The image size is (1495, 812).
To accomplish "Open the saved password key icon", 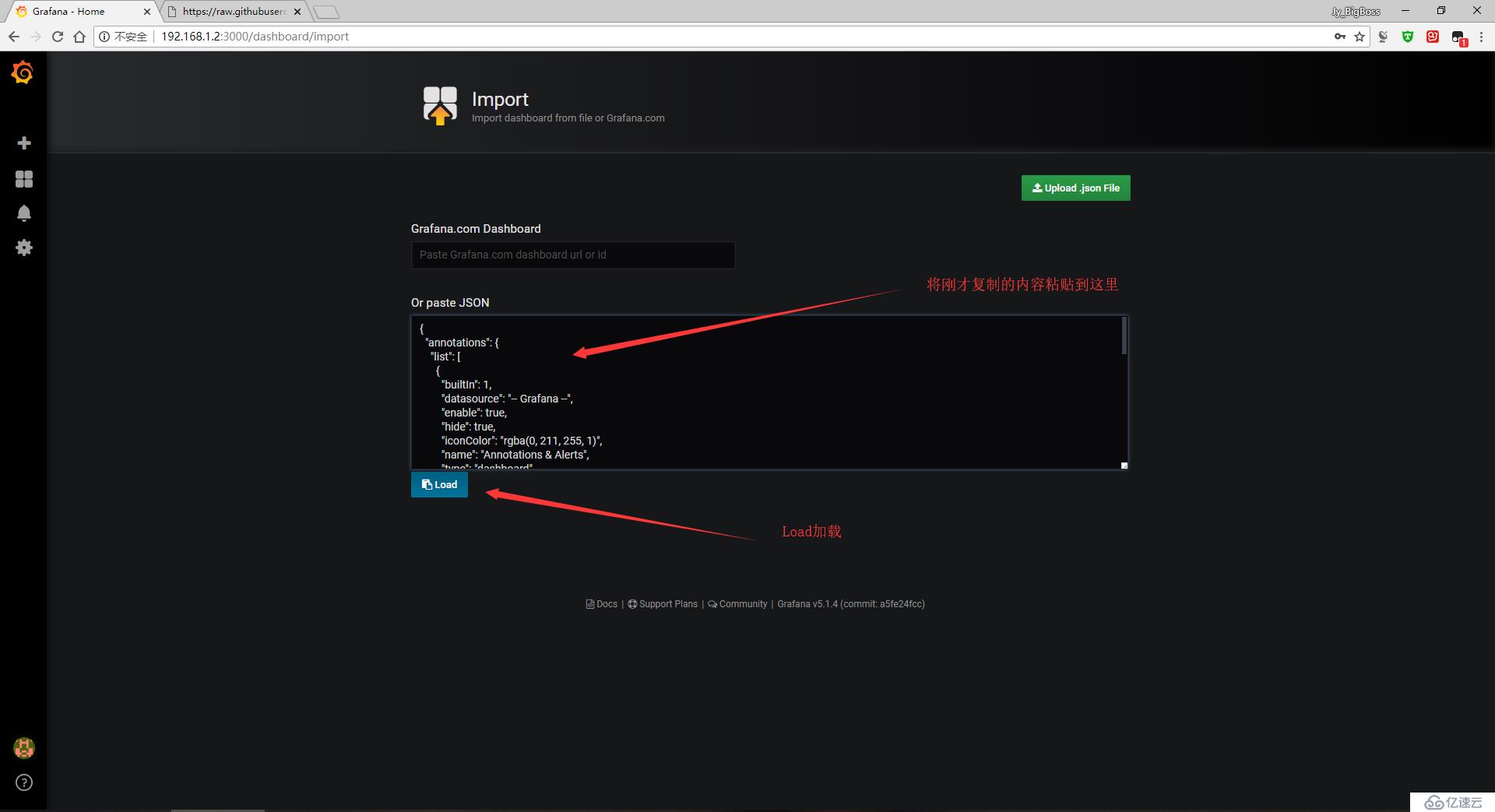I will 1339,37.
